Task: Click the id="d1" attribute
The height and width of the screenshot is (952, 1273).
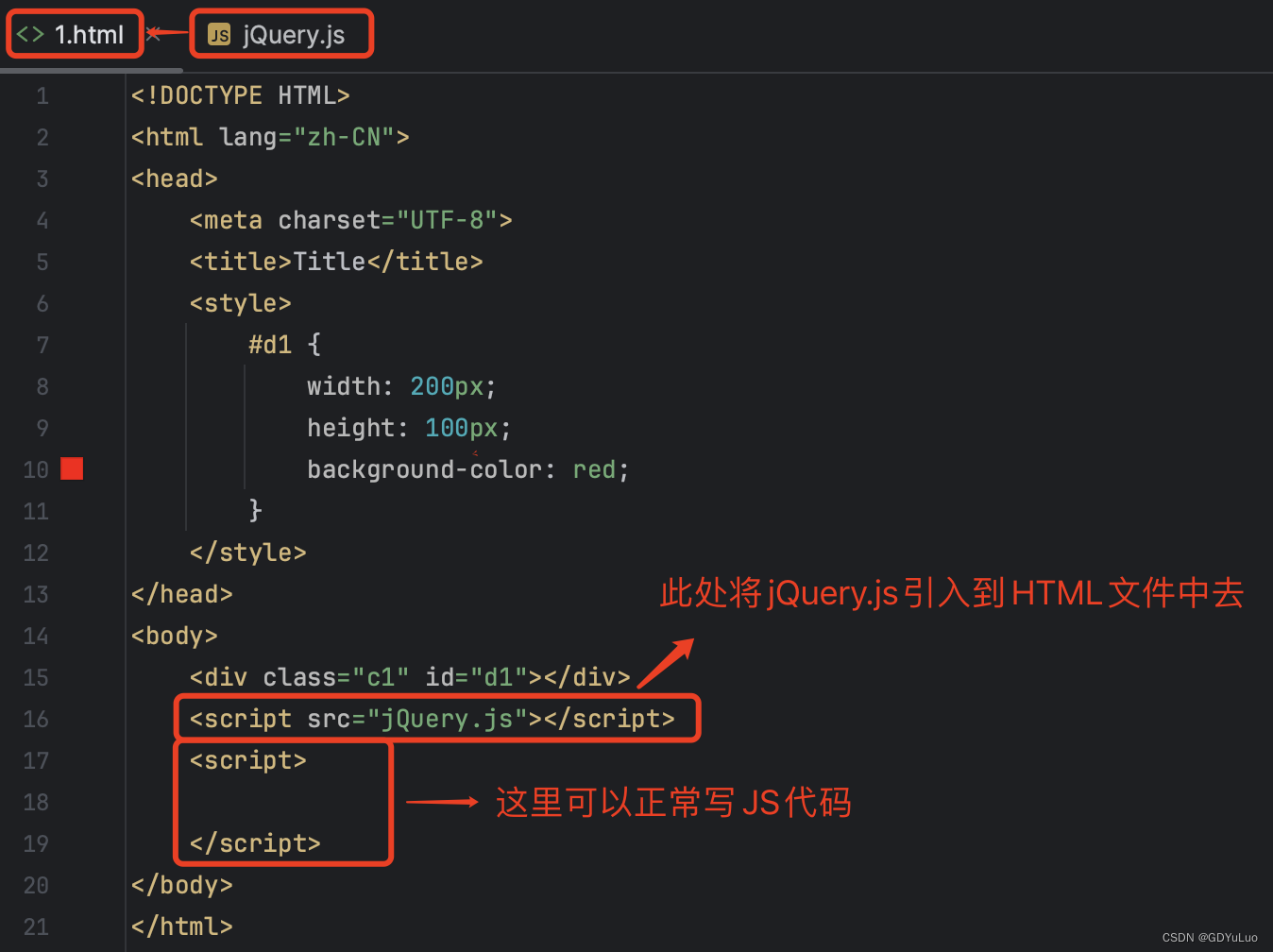Action: (476, 677)
